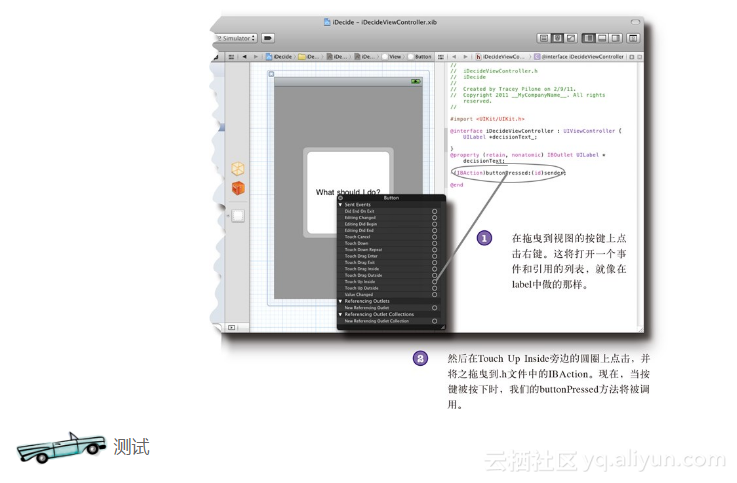Click the First Responder orange cube icon

(x=238, y=188)
